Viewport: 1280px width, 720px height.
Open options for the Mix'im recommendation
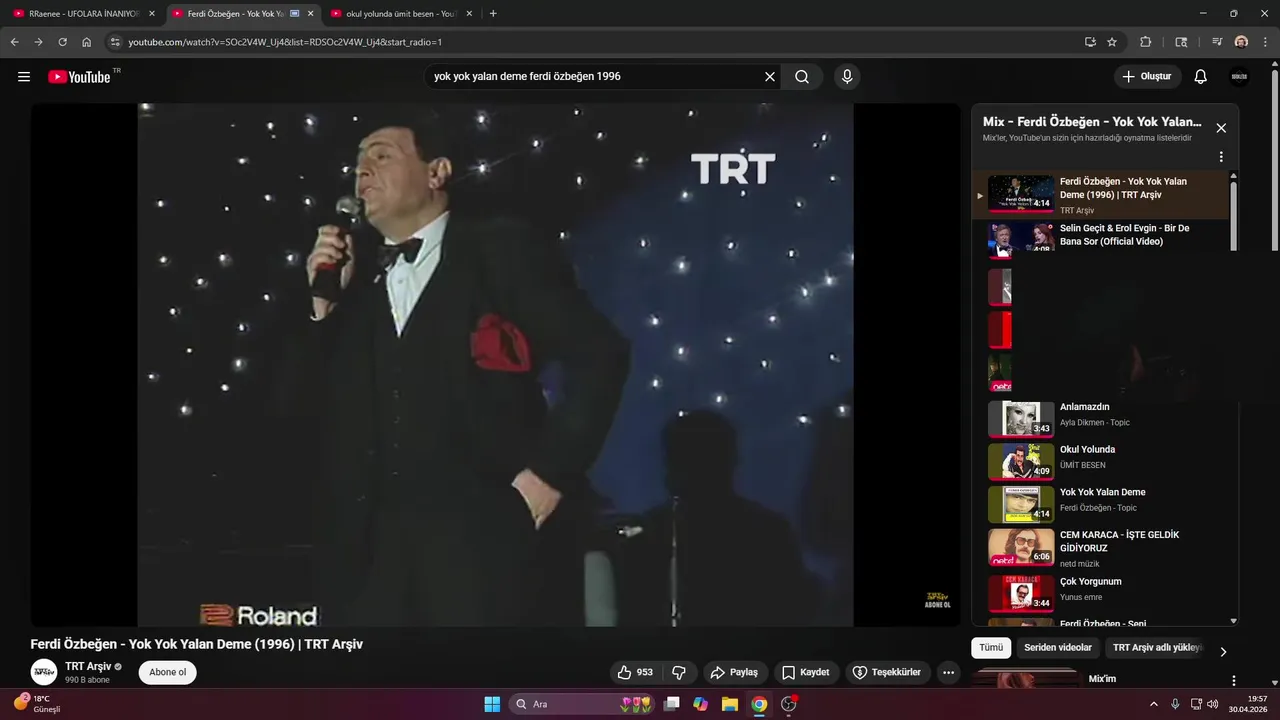pyautogui.click(x=1233, y=681)
